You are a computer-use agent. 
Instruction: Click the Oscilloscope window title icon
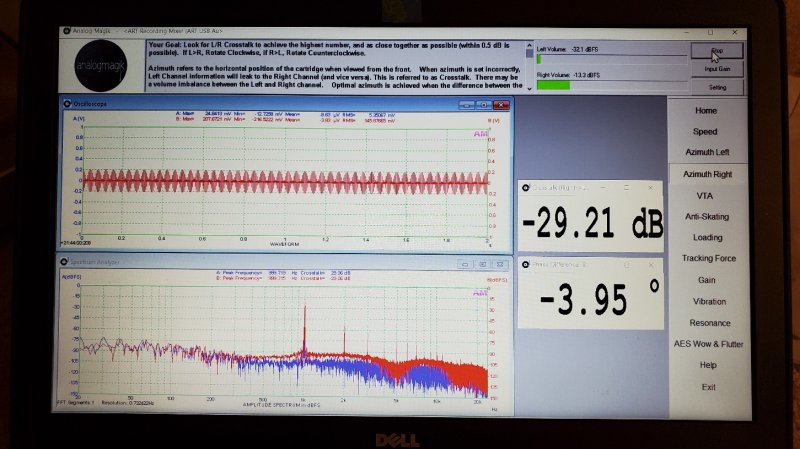tap(67, 104)
